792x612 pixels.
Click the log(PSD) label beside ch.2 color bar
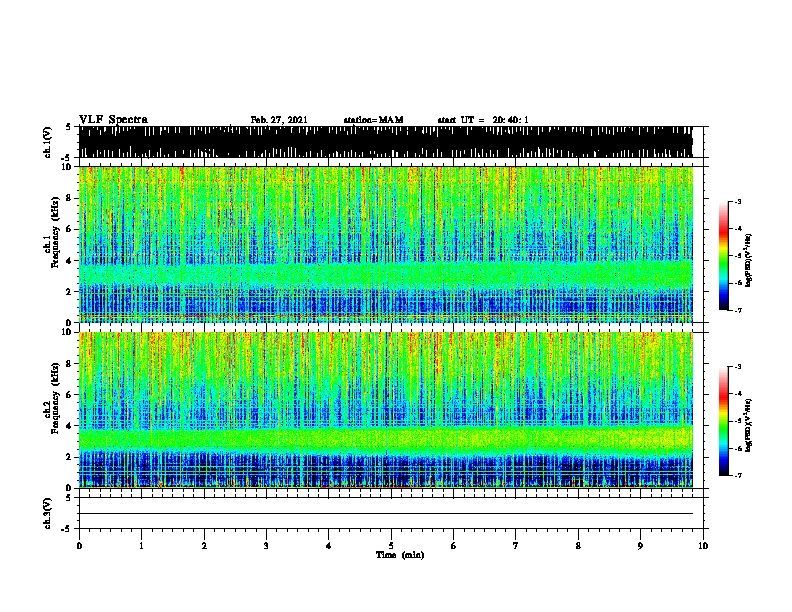click(x=749, y=425)
